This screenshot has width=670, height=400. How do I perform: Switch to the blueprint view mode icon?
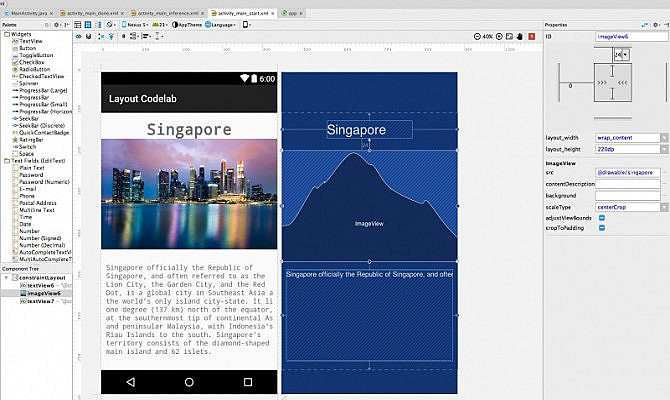88,25
